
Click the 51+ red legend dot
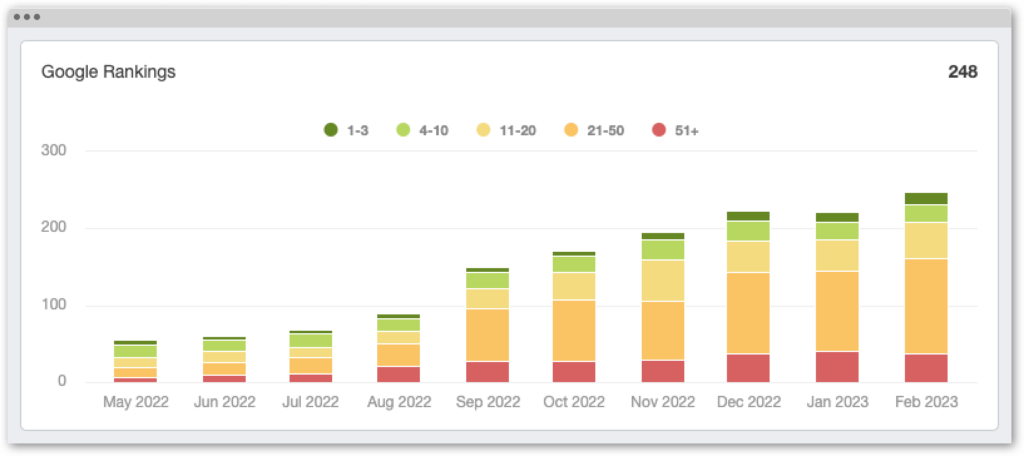[x=658, y=130]
